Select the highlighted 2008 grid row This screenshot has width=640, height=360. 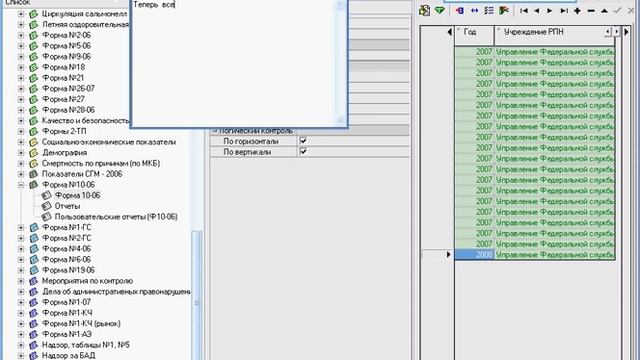(535, 255)
